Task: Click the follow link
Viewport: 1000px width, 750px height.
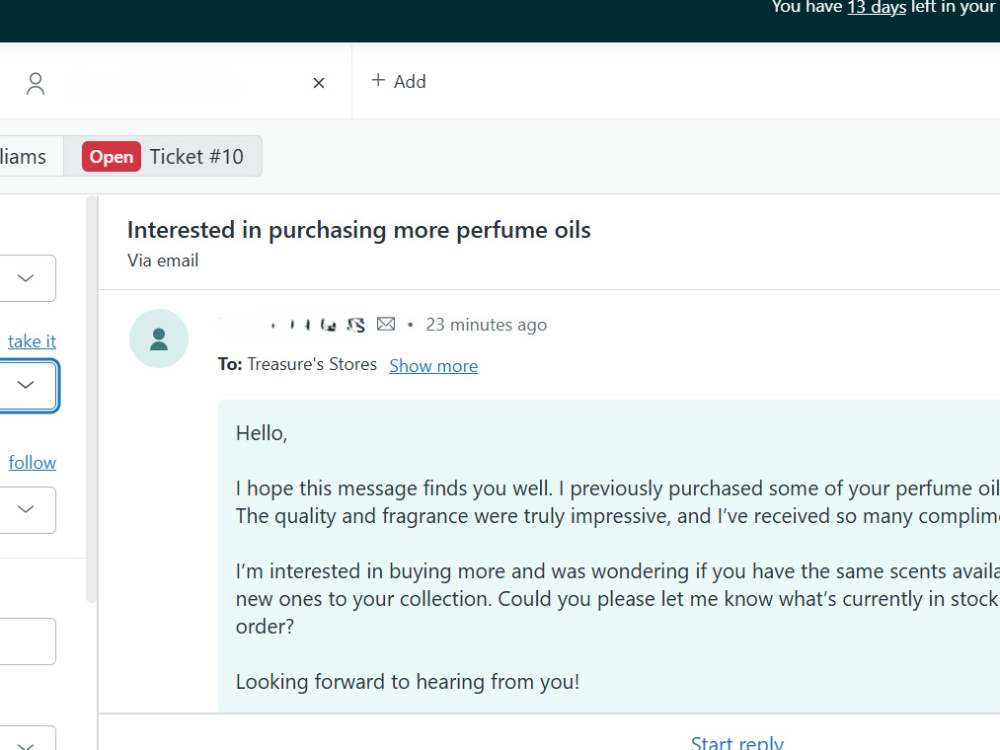Action: pos(32,462)
